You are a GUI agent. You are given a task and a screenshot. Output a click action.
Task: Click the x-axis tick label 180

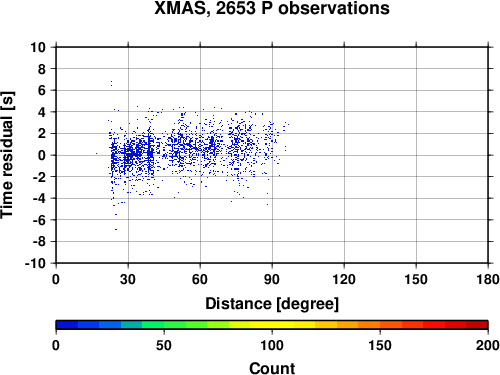488,279
